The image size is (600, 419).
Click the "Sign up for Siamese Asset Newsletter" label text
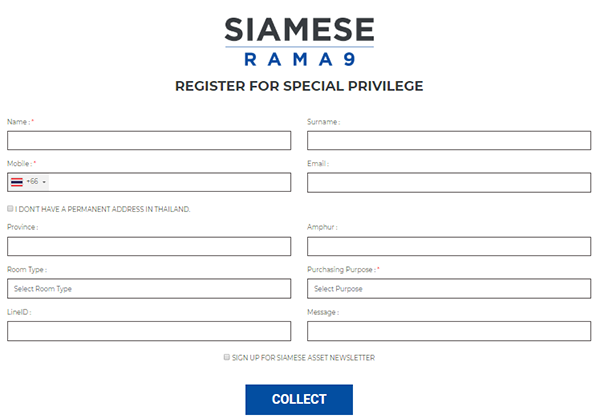[x=305, y=357]
